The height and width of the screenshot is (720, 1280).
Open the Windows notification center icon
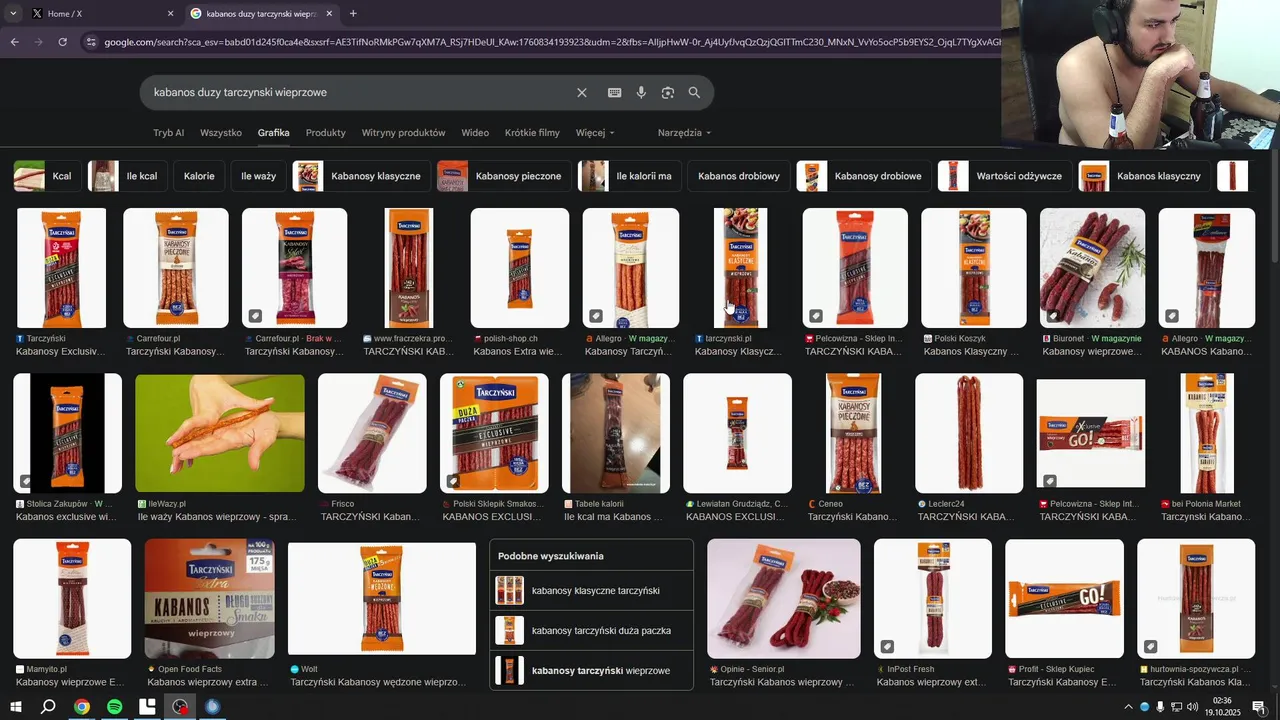click(x=1259, y=707)
